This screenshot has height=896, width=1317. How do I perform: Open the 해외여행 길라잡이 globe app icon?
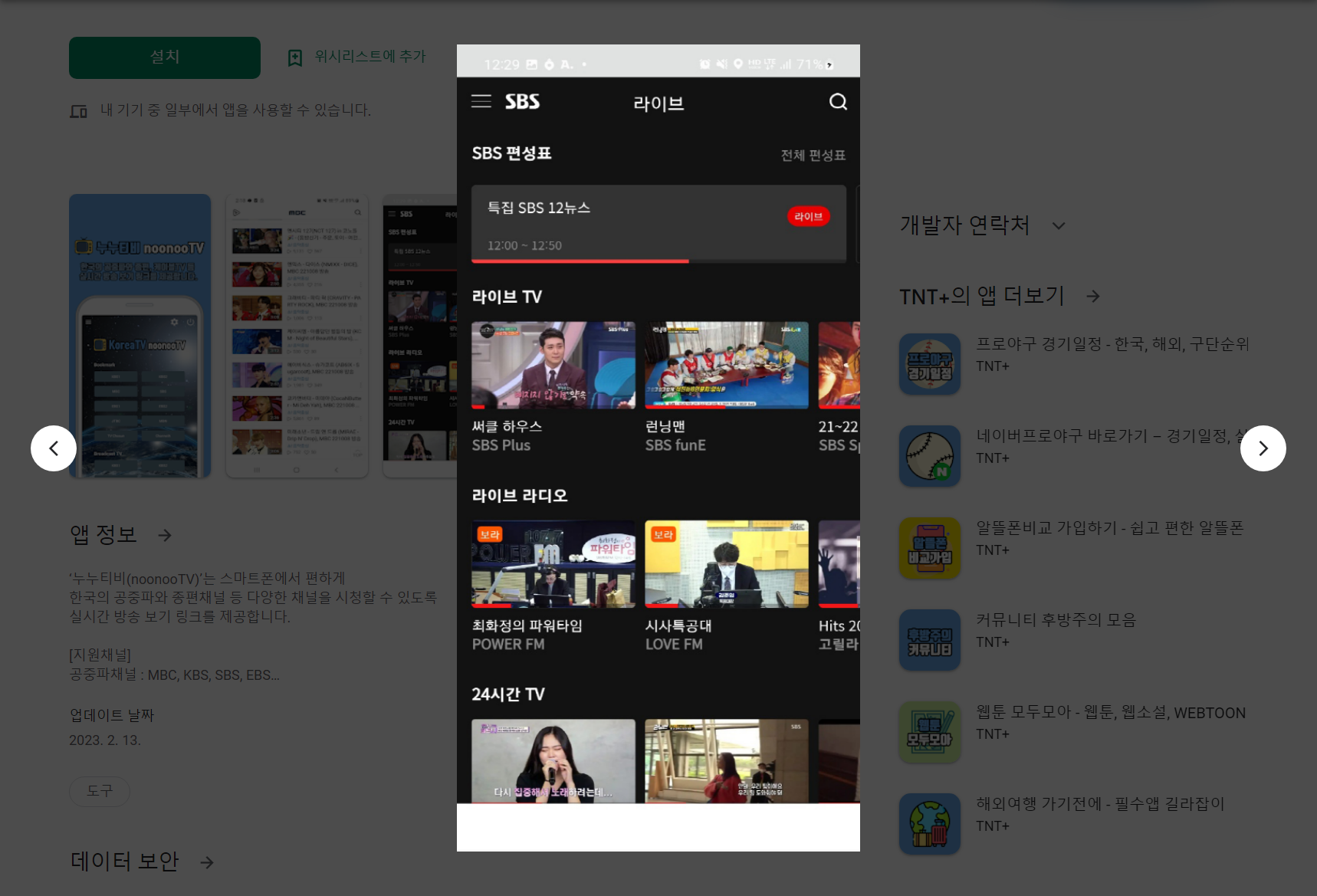929,823
